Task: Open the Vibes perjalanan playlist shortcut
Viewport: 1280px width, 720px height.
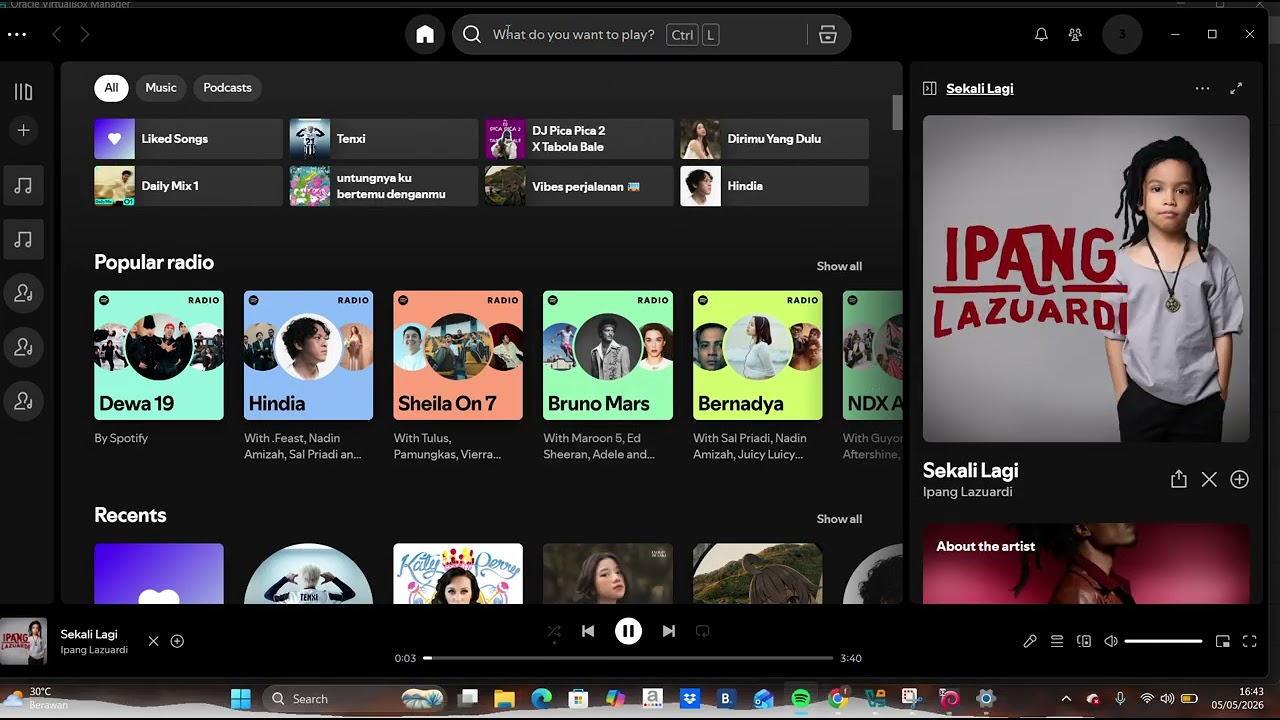Action: coord(580,186)
